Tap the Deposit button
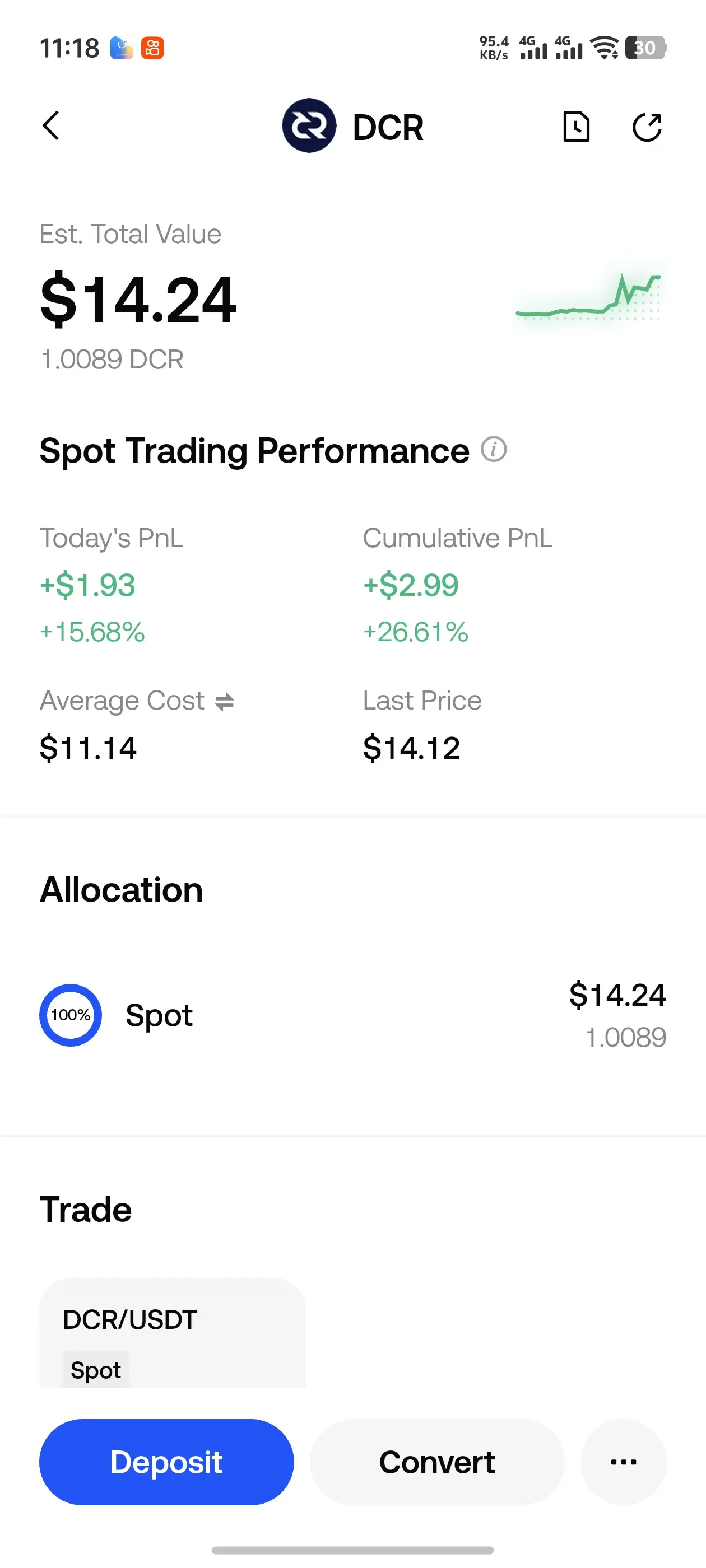 pyautogui.click(x=166, y=1462)
